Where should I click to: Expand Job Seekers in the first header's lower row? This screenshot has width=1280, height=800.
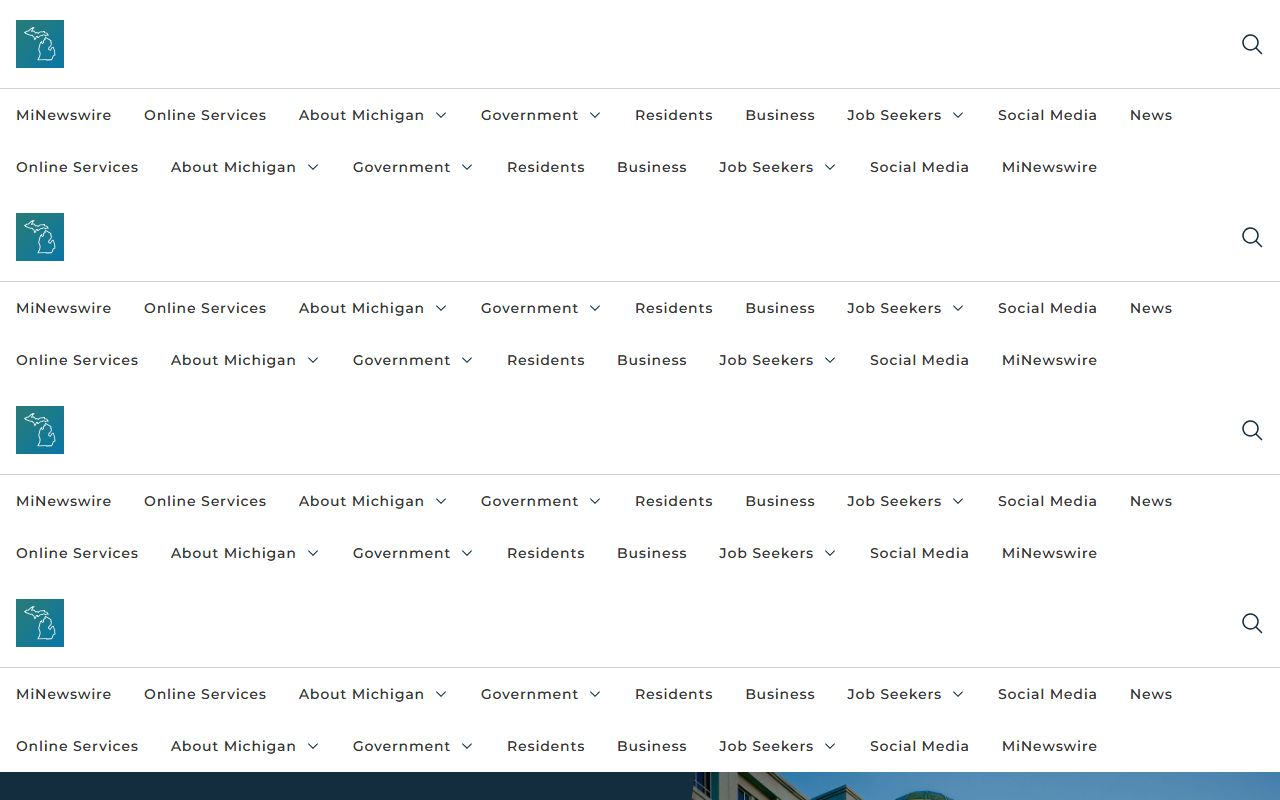click(x=830, y=167)
